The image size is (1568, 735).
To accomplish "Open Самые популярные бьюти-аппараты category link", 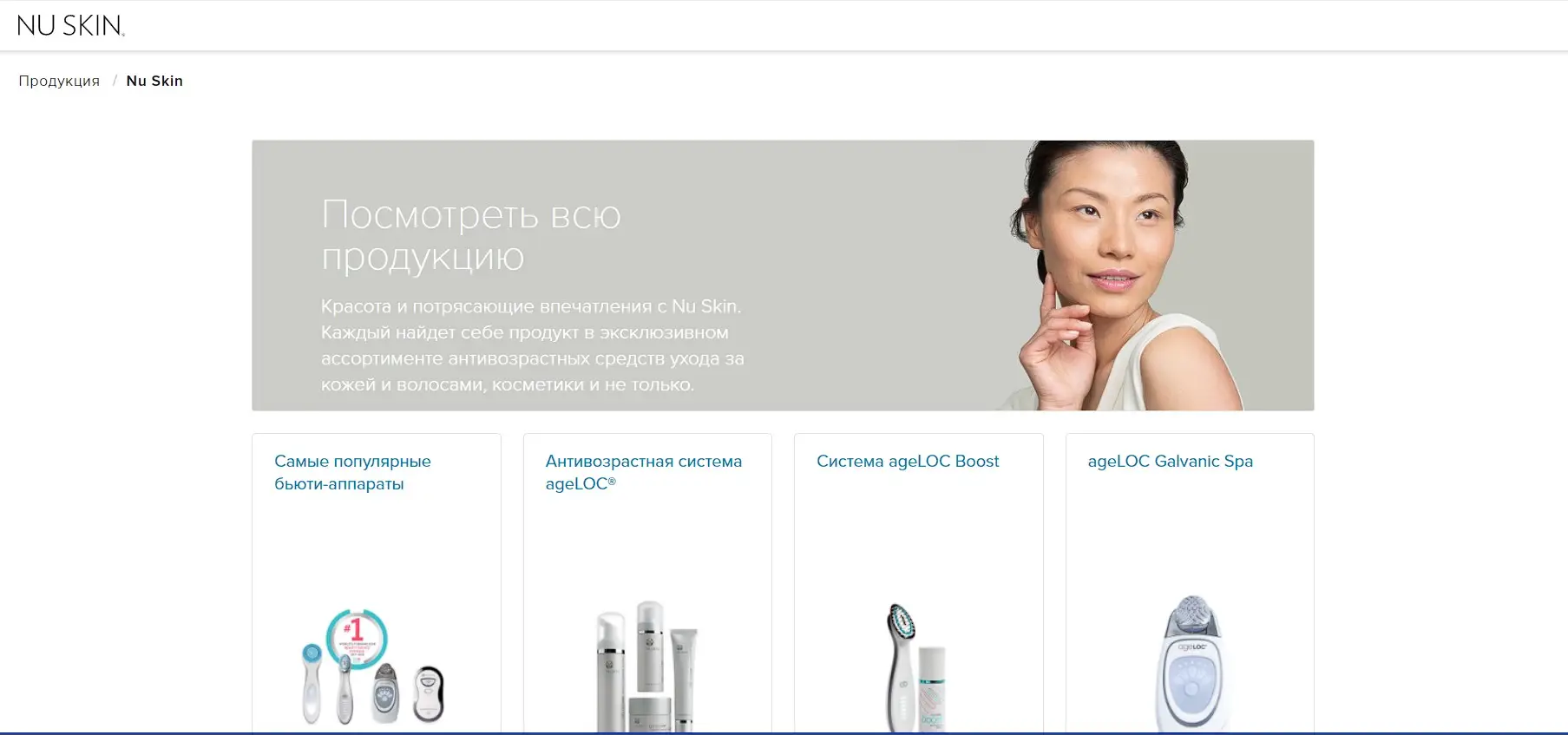I will tap(352, 472).
